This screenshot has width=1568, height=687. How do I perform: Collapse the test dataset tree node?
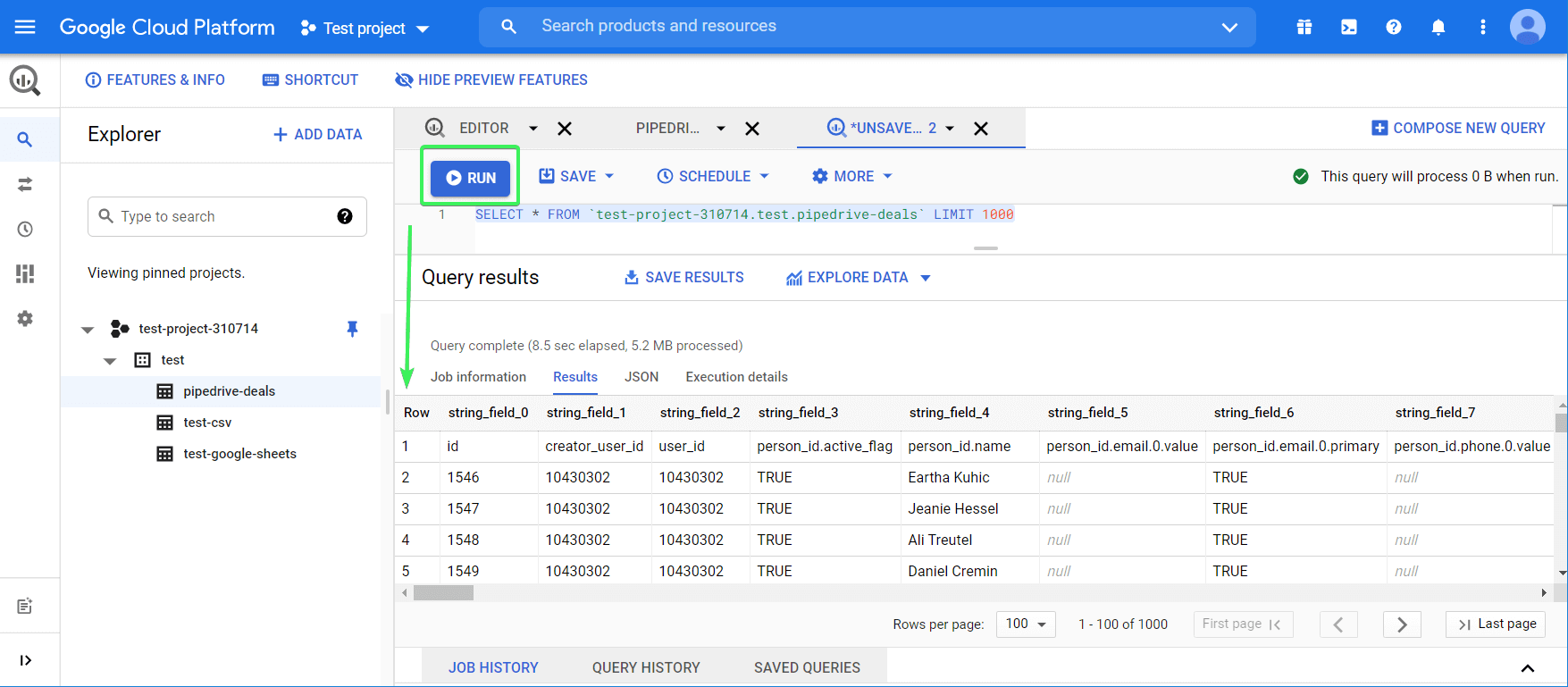coord(110,361)
